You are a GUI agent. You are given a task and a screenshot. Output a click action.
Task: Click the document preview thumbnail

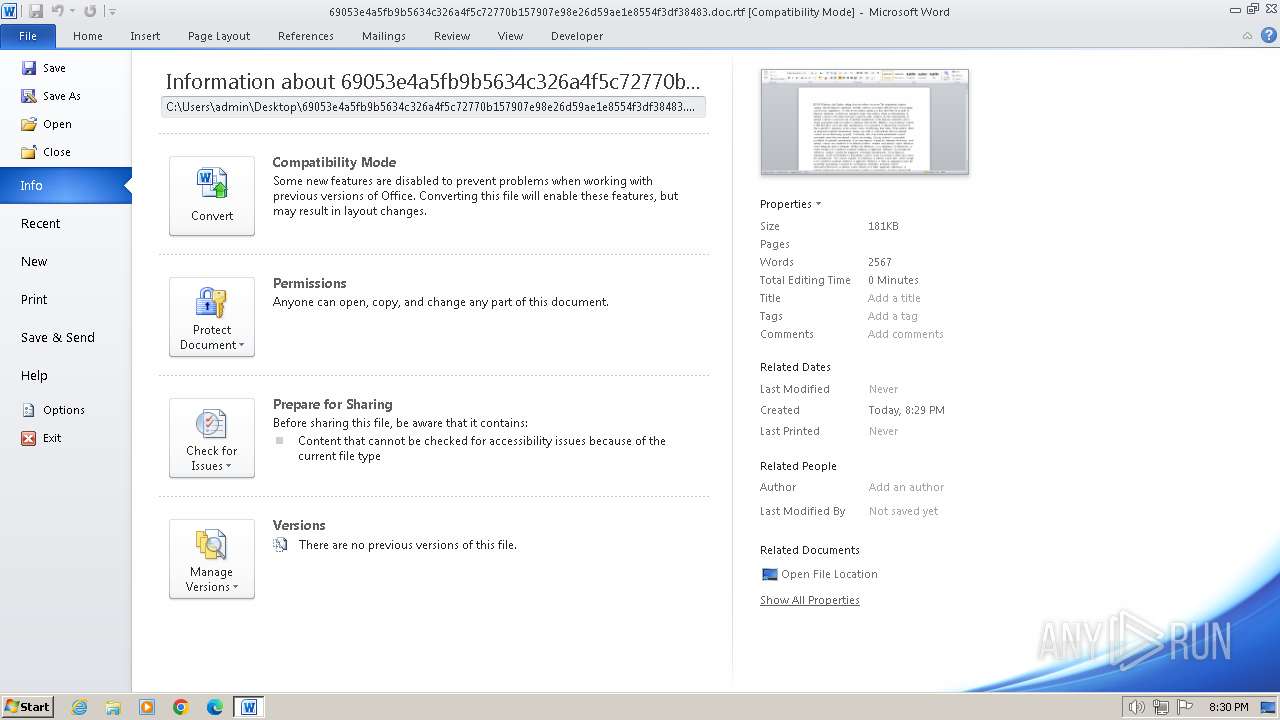click(x=864, y=122)
